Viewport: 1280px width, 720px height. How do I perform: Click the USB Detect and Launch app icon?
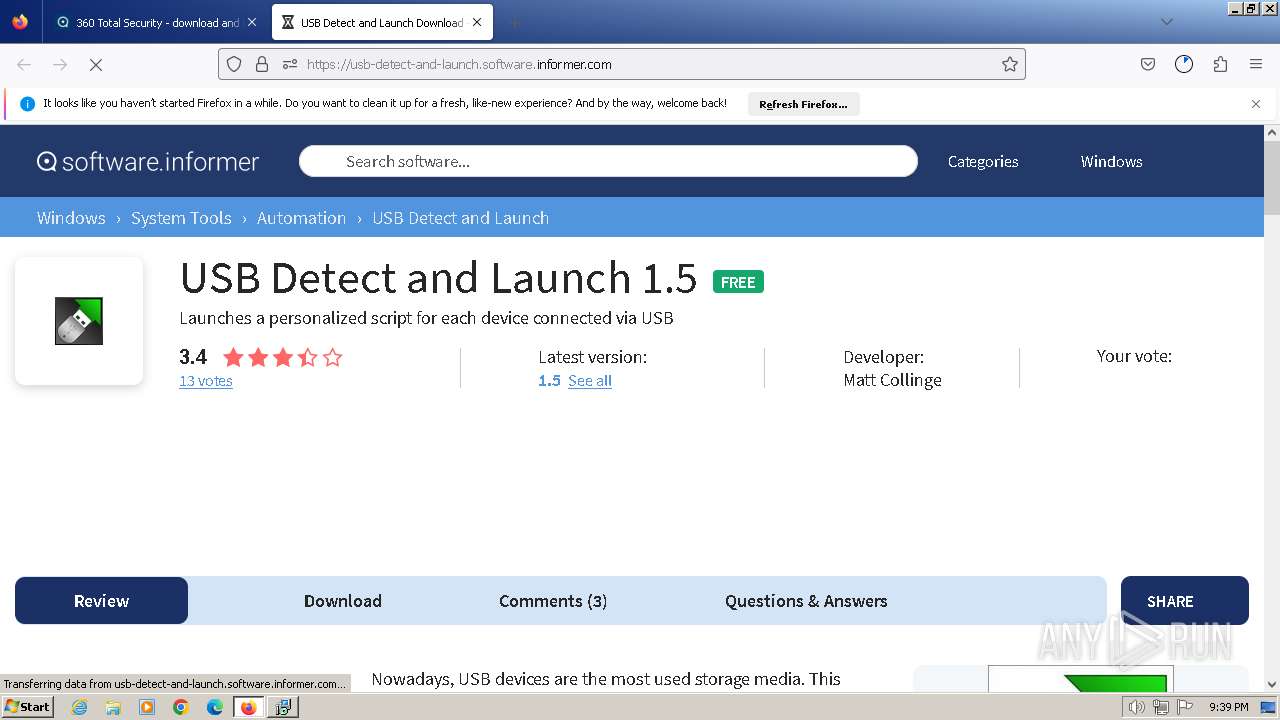pos(79,321)
